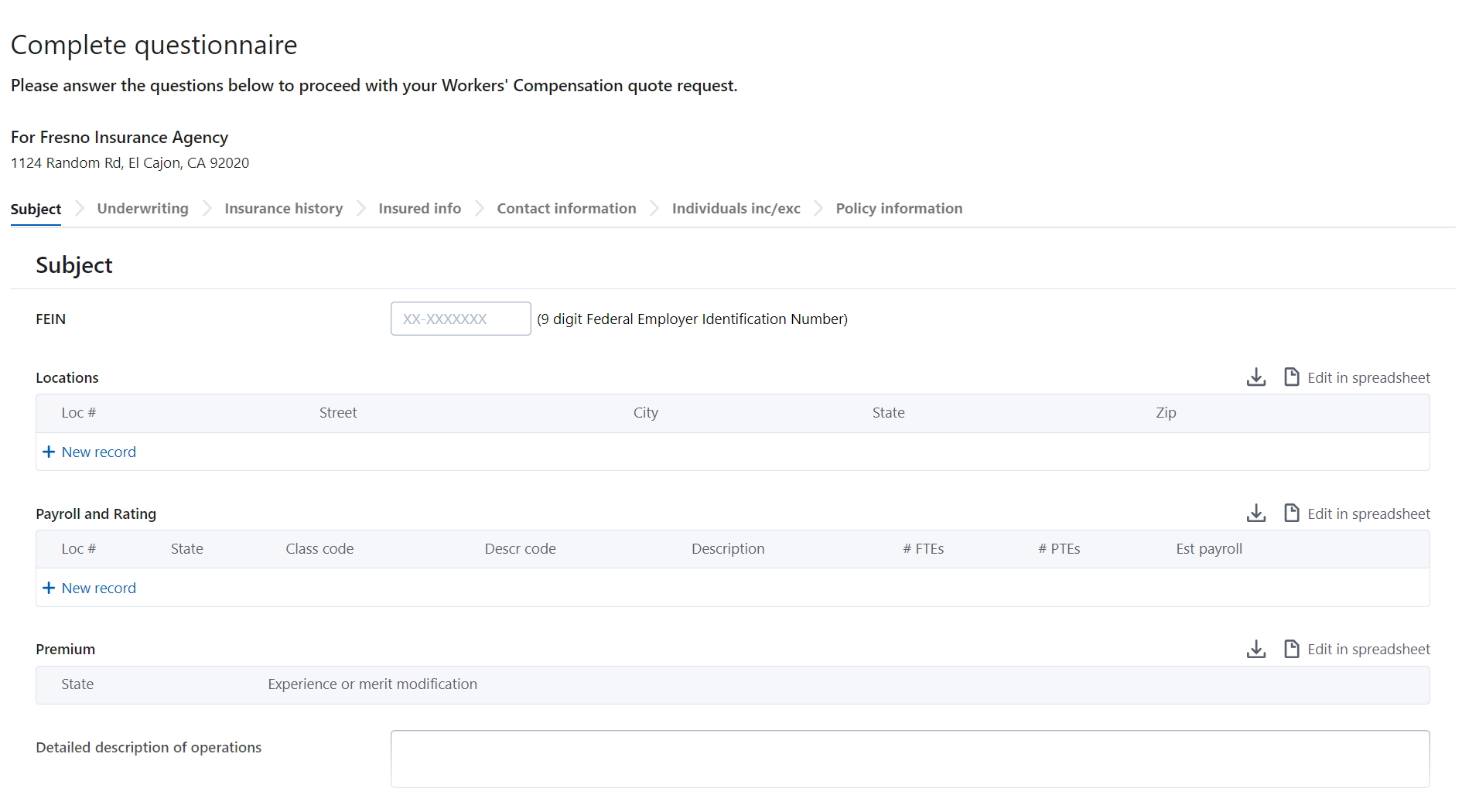
Task: Open the Underwriting tab
Action: [142, 208]
